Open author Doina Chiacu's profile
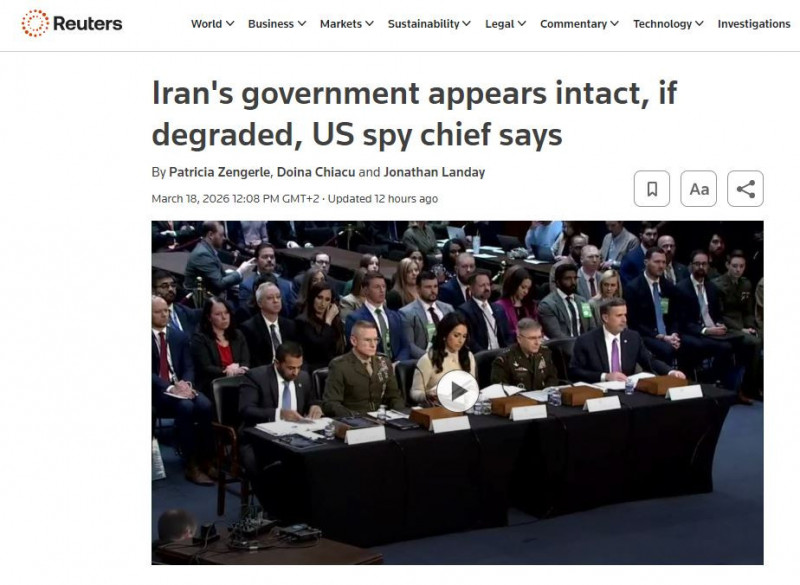The image size is (800, 585). [316, 172]
